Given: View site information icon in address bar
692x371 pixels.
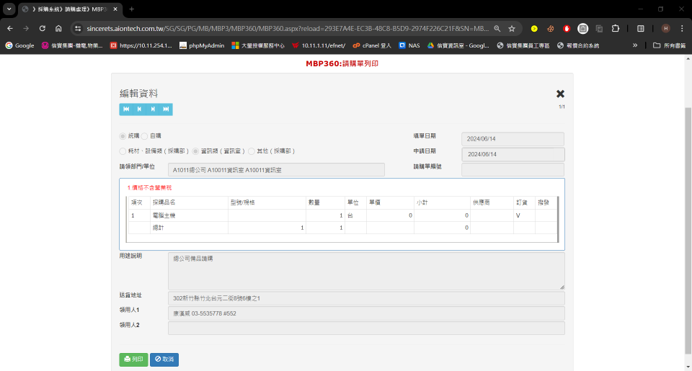Looking at the screenshot, I should click(78, 28).
